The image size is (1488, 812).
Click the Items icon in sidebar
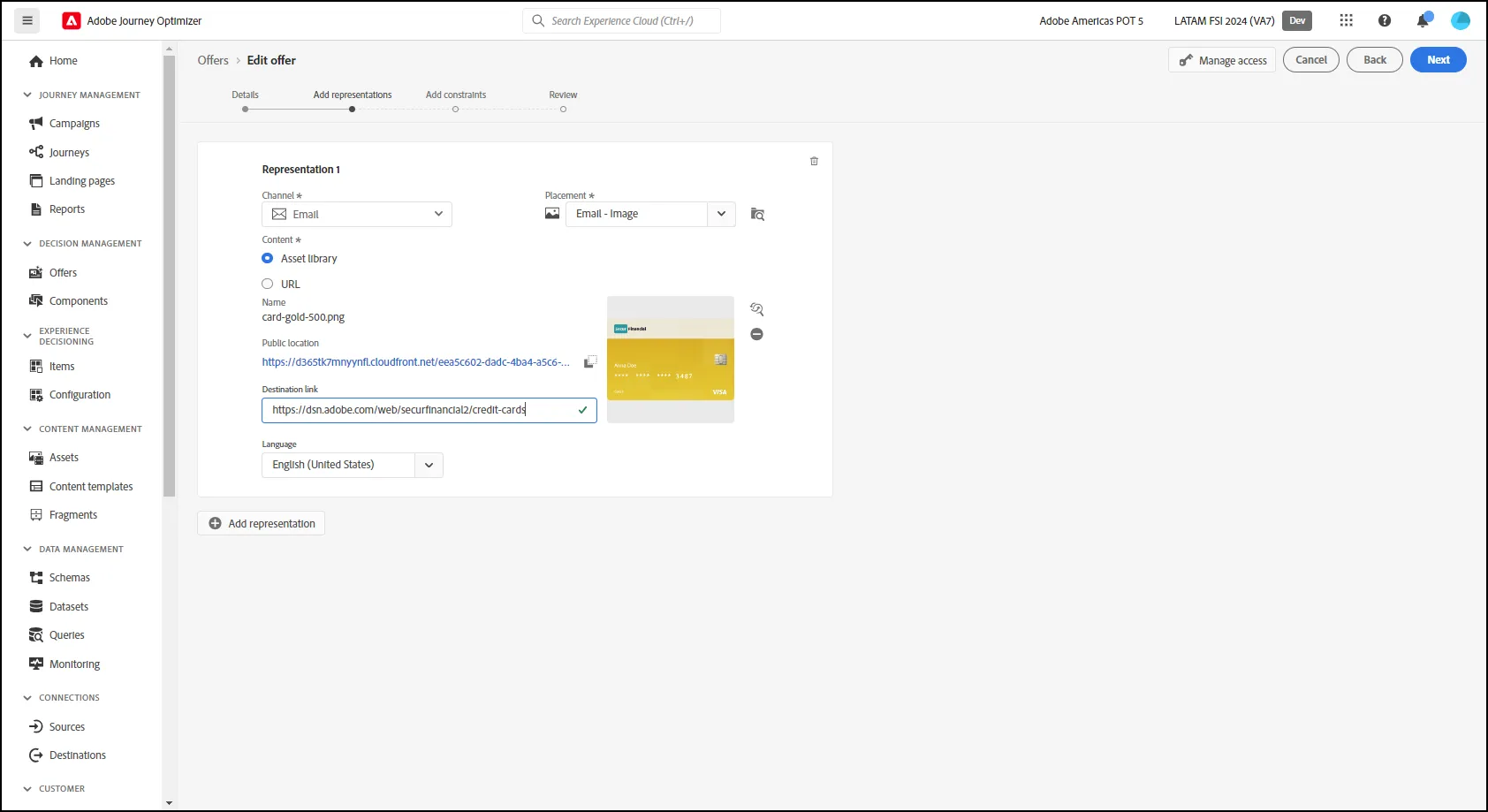(x=36, y=366)
